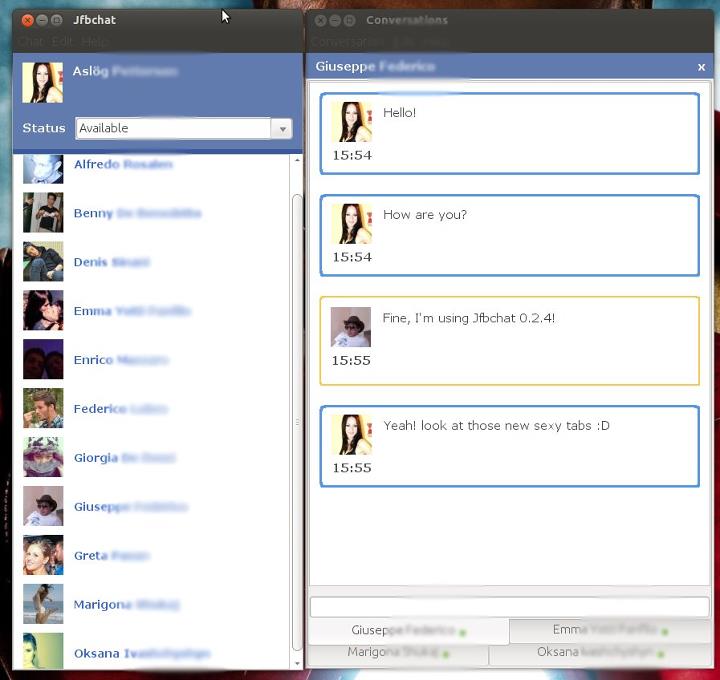Click Alfredo's avatar in the contact list
720x680 pixels.
43,167
